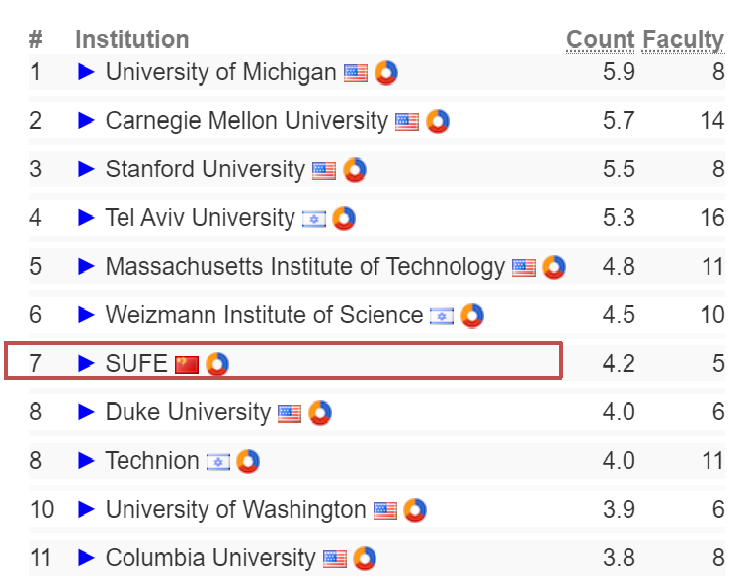Click University of Washington's chart icon
751x582 pixels.
(415, 510)
